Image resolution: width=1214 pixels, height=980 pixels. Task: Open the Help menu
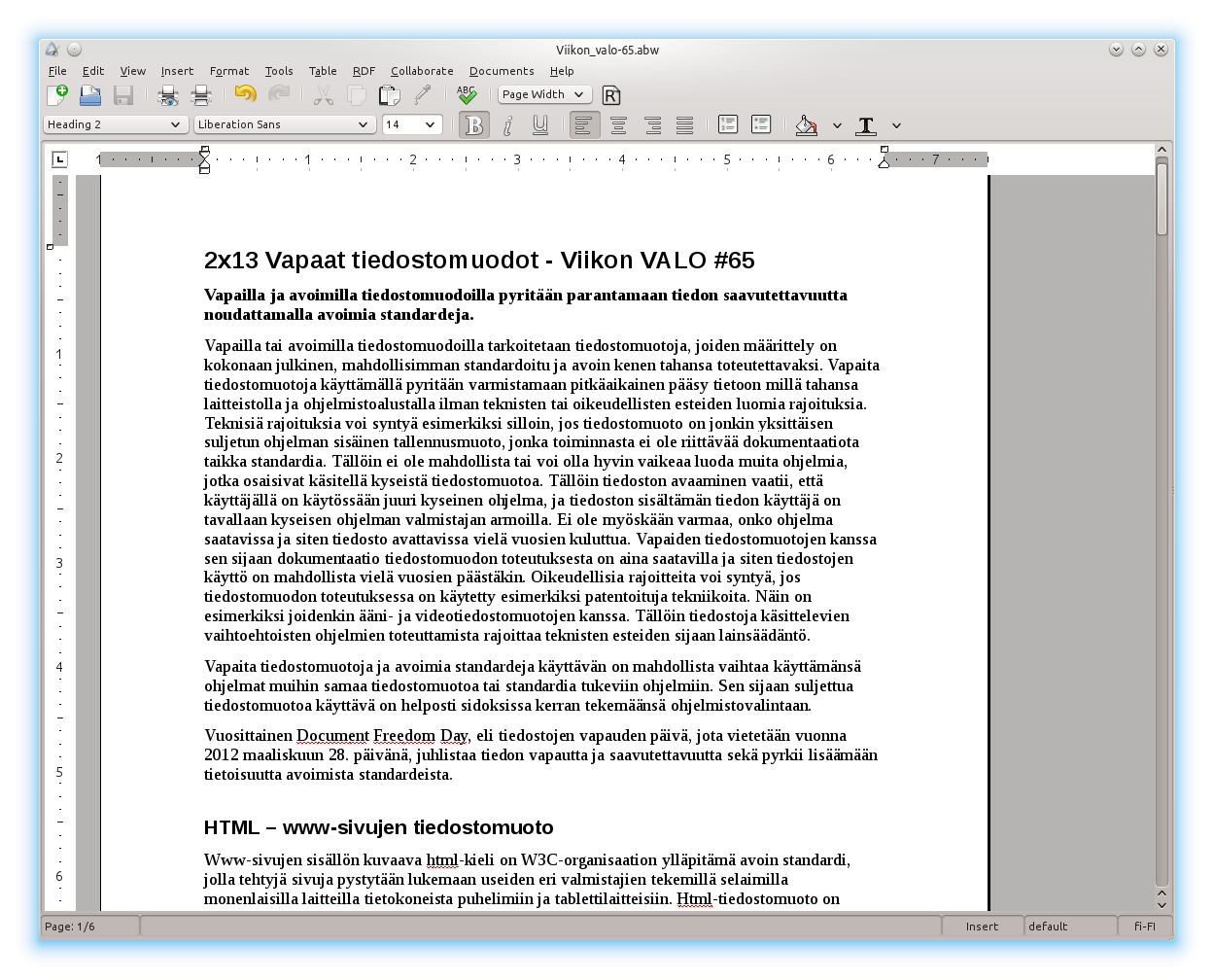point(562,71)
